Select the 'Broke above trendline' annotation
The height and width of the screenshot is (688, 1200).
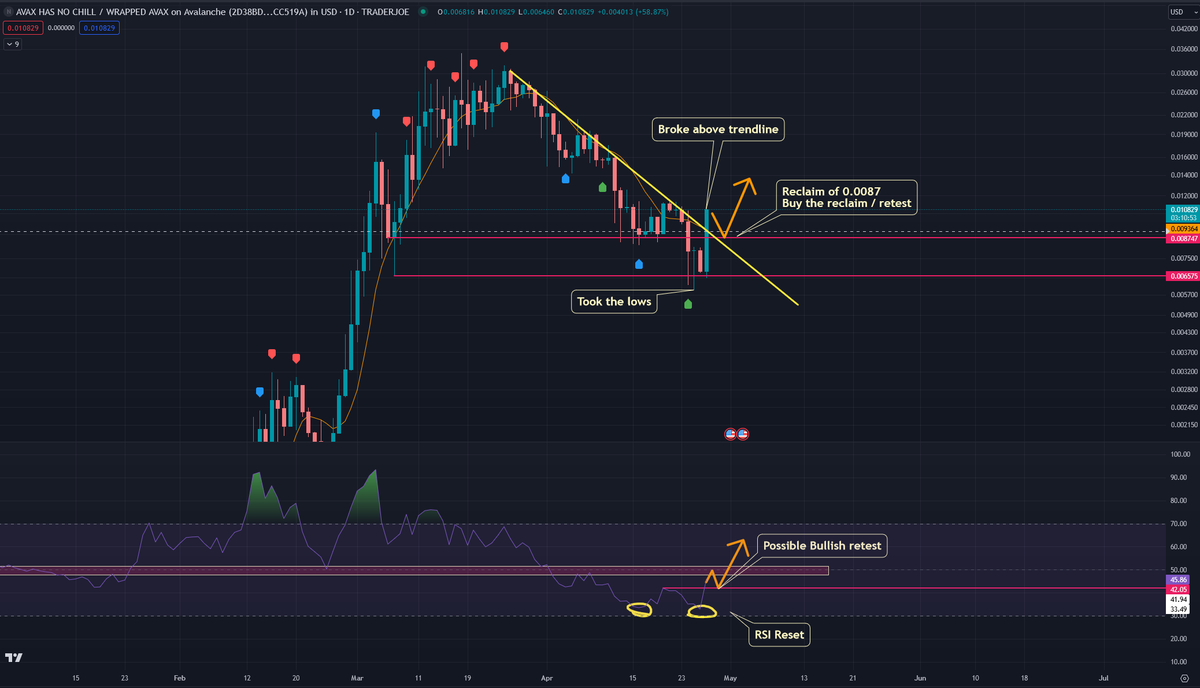717,129
